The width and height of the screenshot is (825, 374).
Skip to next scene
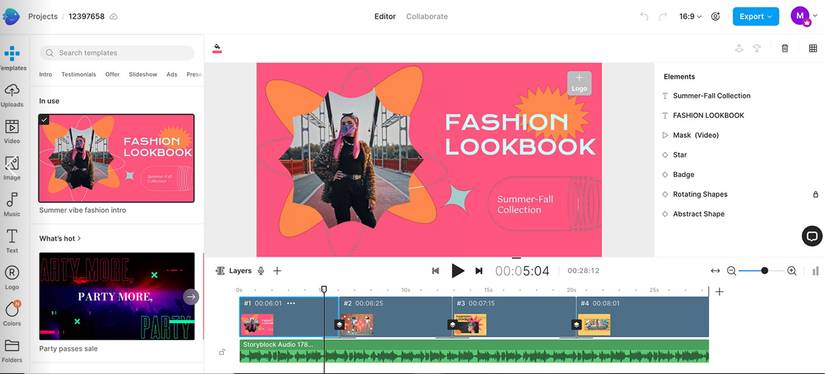479,271
